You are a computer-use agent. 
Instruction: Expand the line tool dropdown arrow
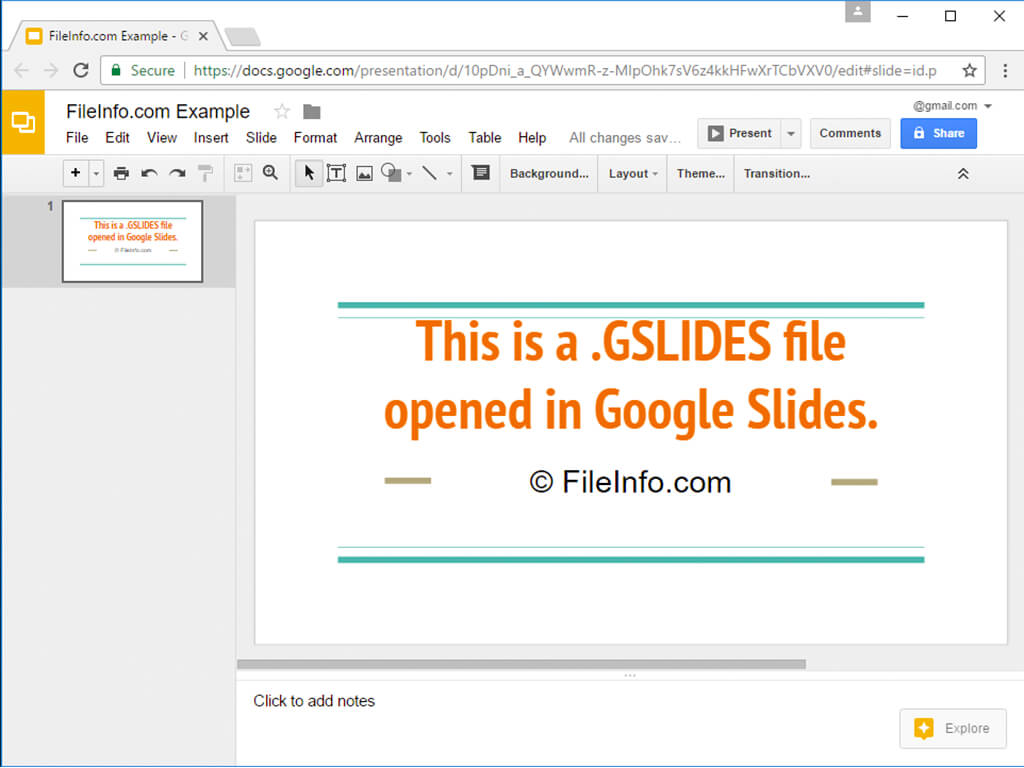point(449,174)
